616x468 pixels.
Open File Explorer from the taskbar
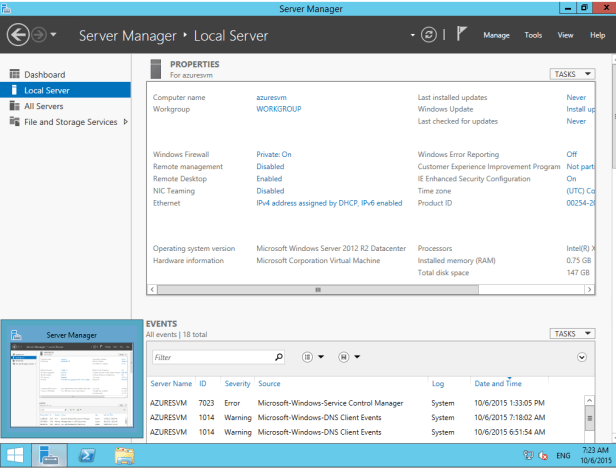click(124, 455)
